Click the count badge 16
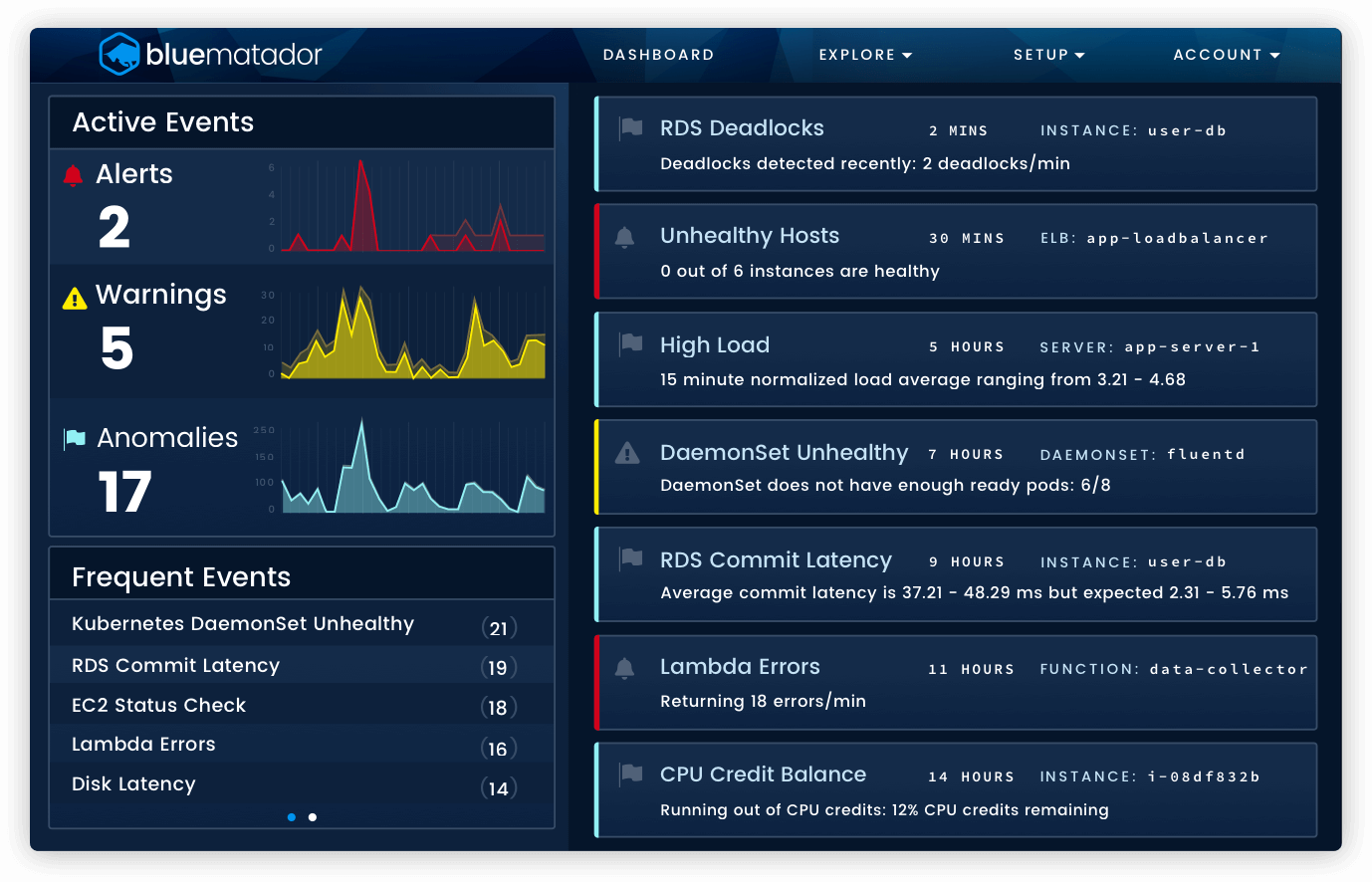Screen dimensions: 1372x882 (x=499, y=749)
